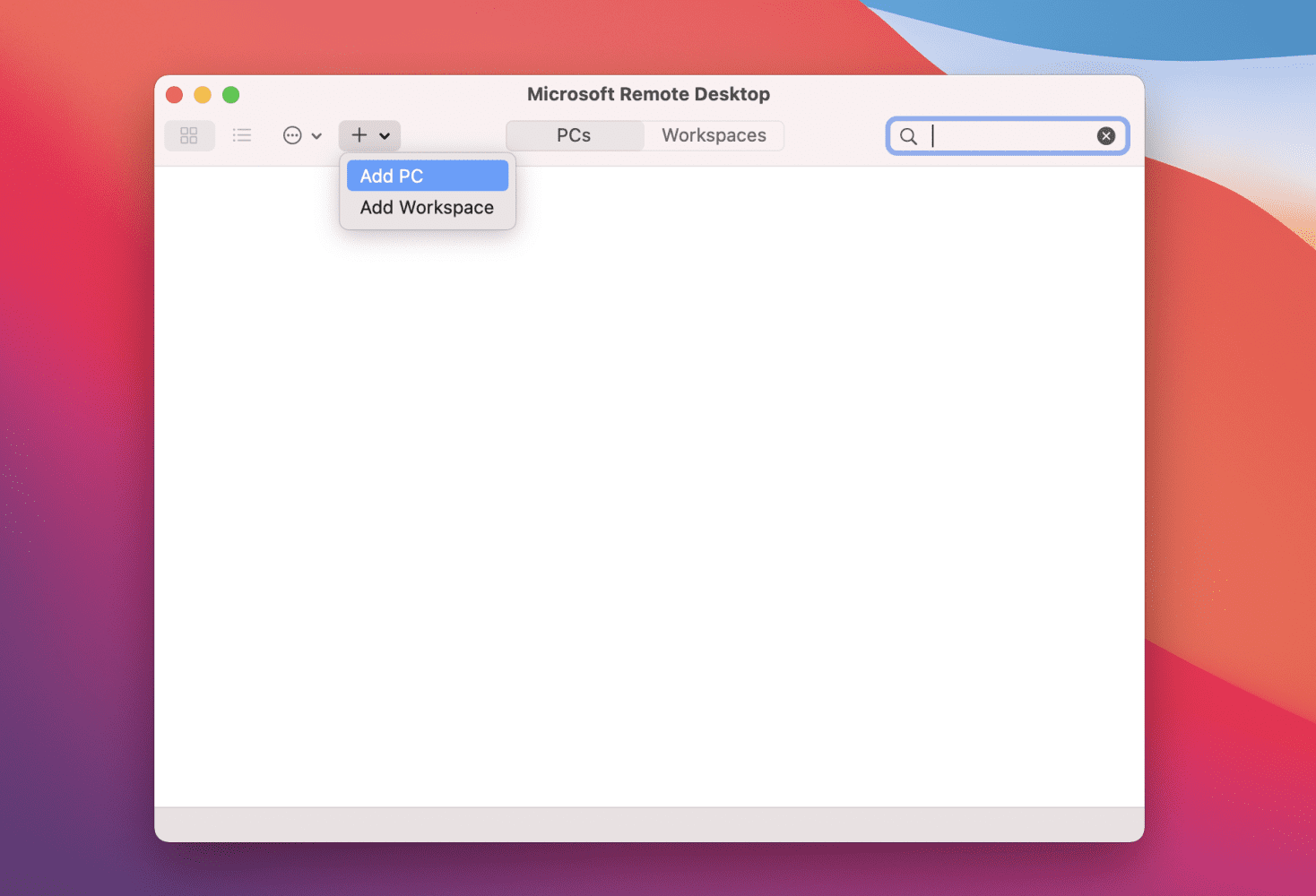Image resolution: width=1316 pixels, height=896 pixels.
Task: Click the plus add icon
Action: [x=359, y=135]
